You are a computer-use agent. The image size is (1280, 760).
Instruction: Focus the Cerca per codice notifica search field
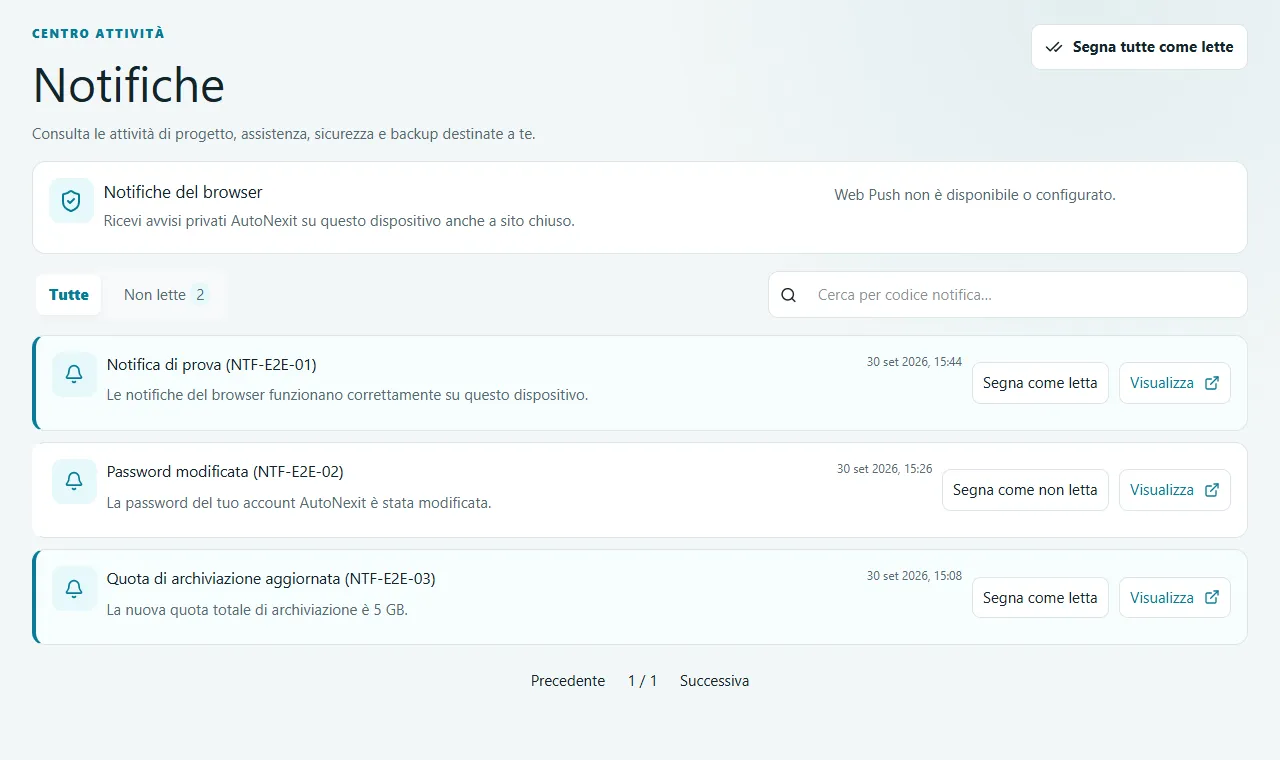(x=1008, y=295)
